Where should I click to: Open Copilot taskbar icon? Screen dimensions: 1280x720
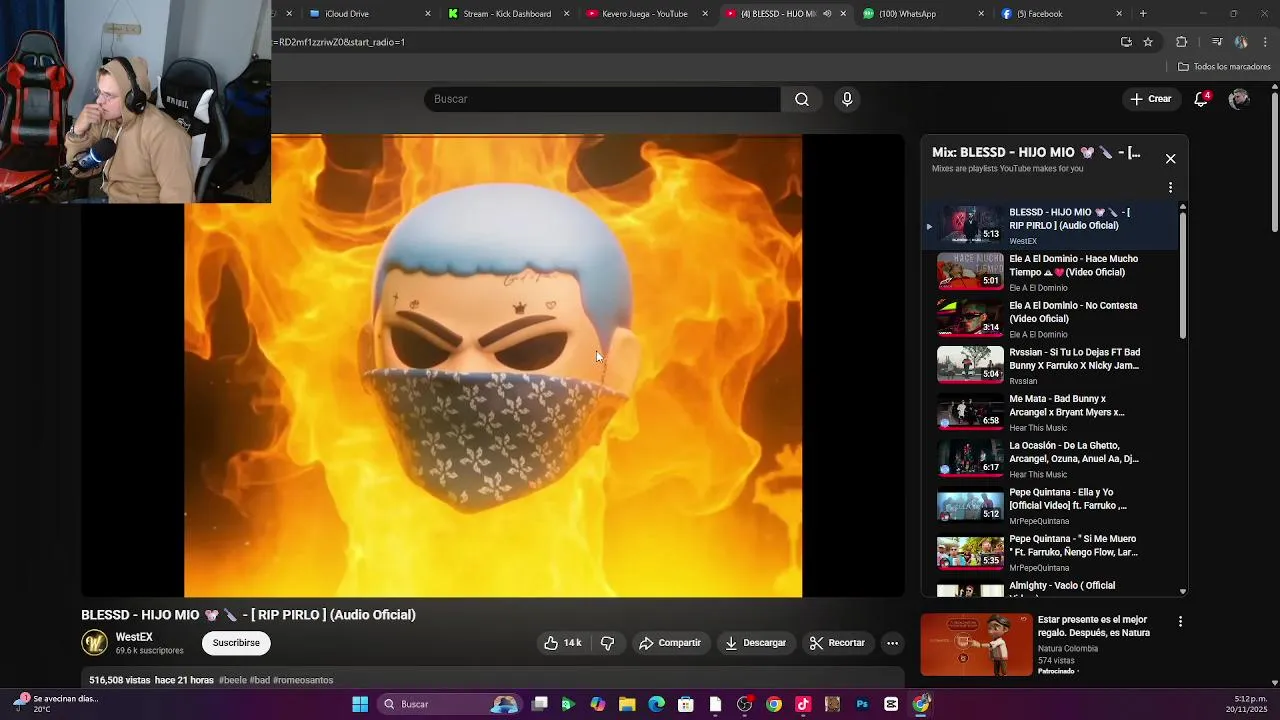coord(598,704)
